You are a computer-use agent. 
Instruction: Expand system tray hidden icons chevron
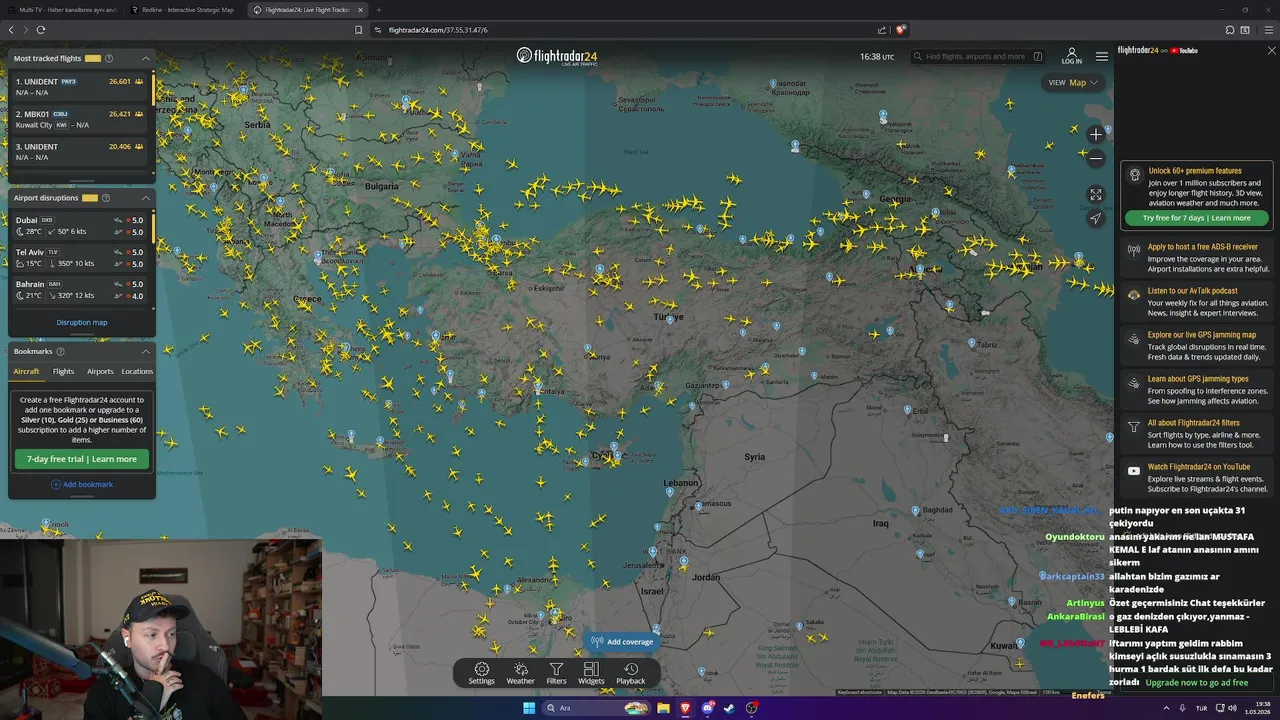coord(1168,707)
